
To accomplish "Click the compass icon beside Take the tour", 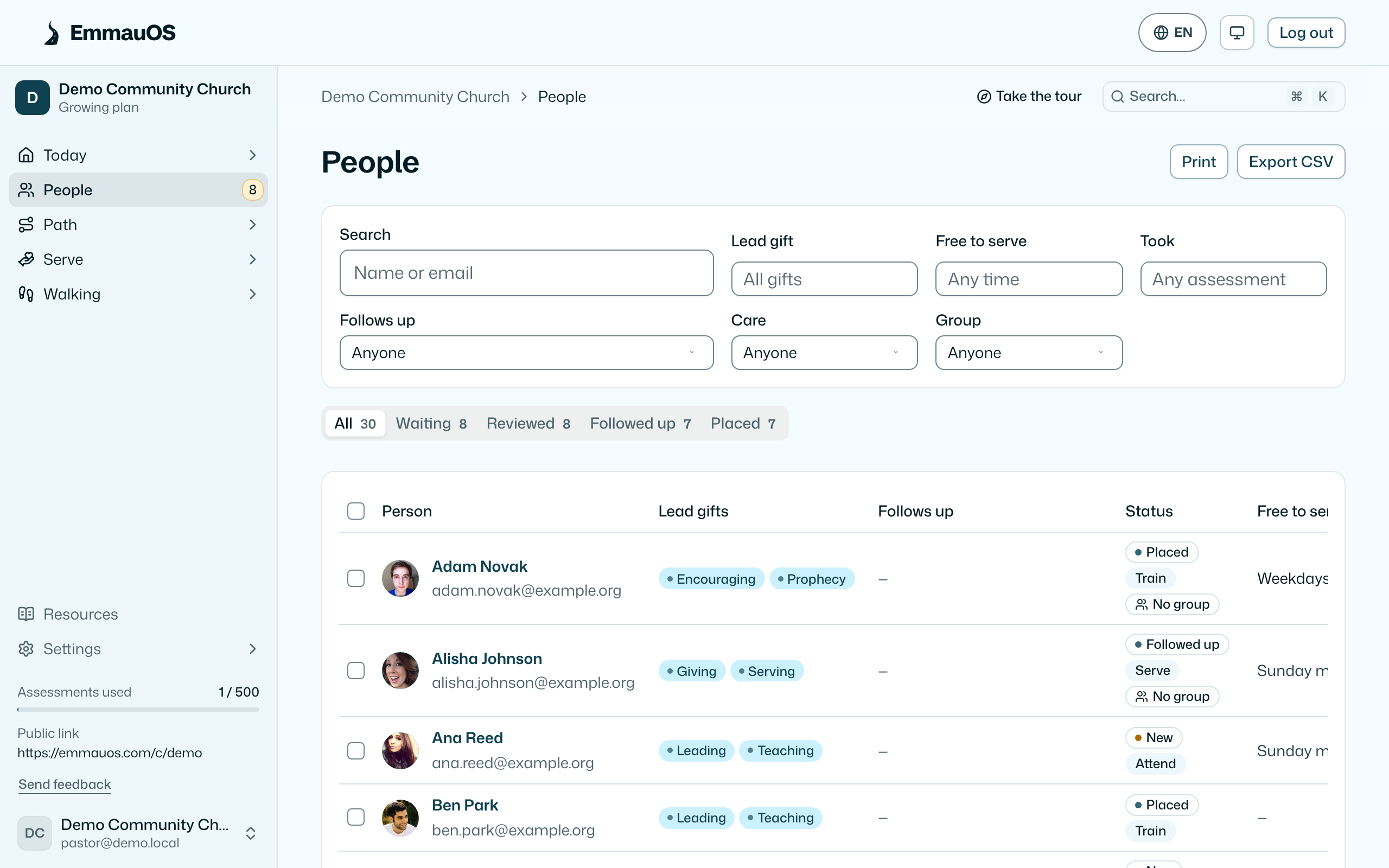I will pyautogui.click(x=984, y=97).
